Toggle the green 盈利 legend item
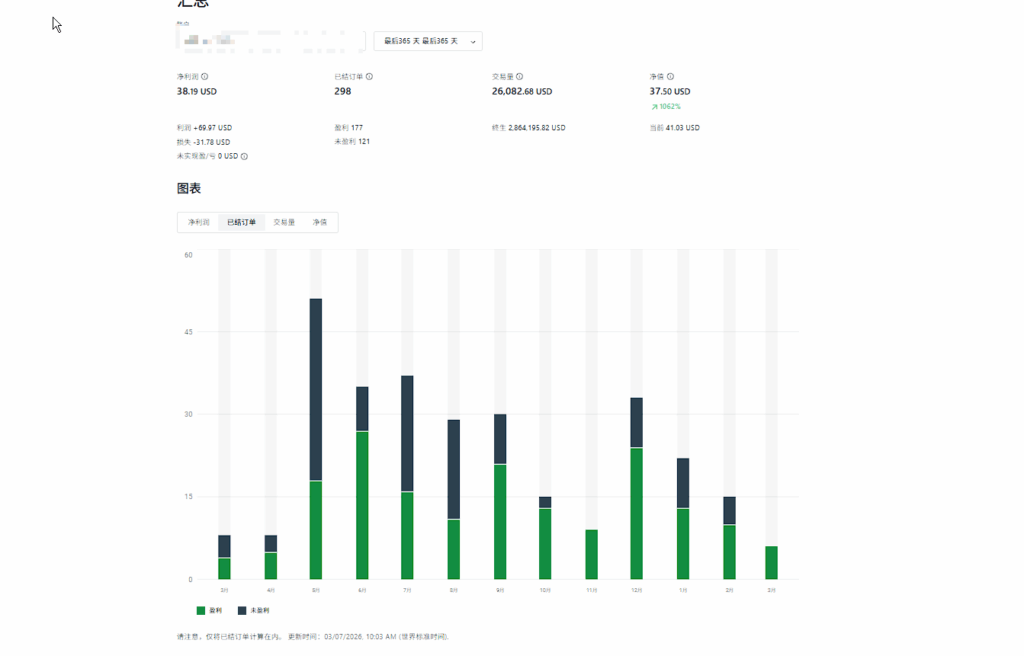The height and width of the screenshot is (656, 1024). [x=210, y=611]
